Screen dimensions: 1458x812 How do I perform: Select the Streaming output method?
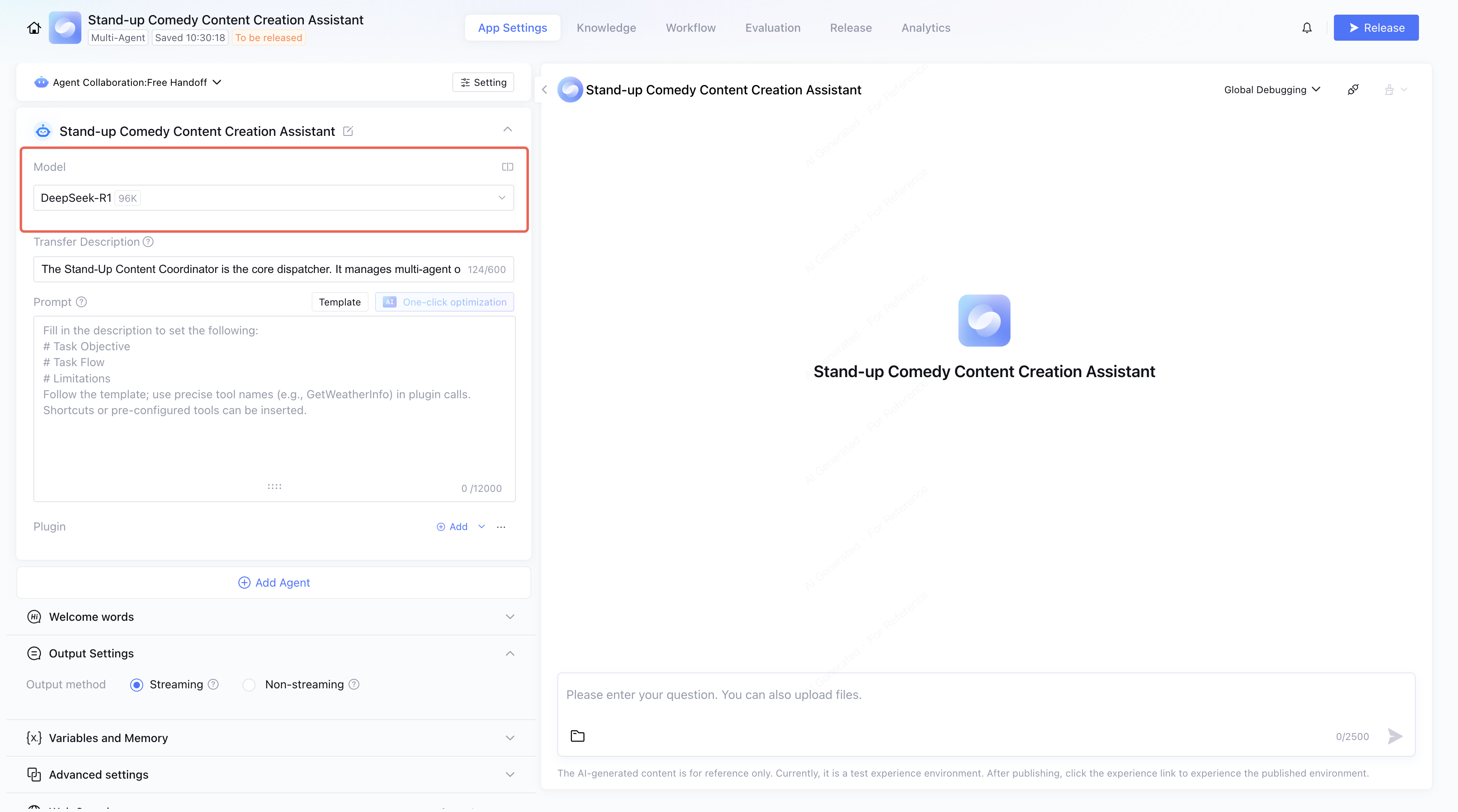coord(136,685)
